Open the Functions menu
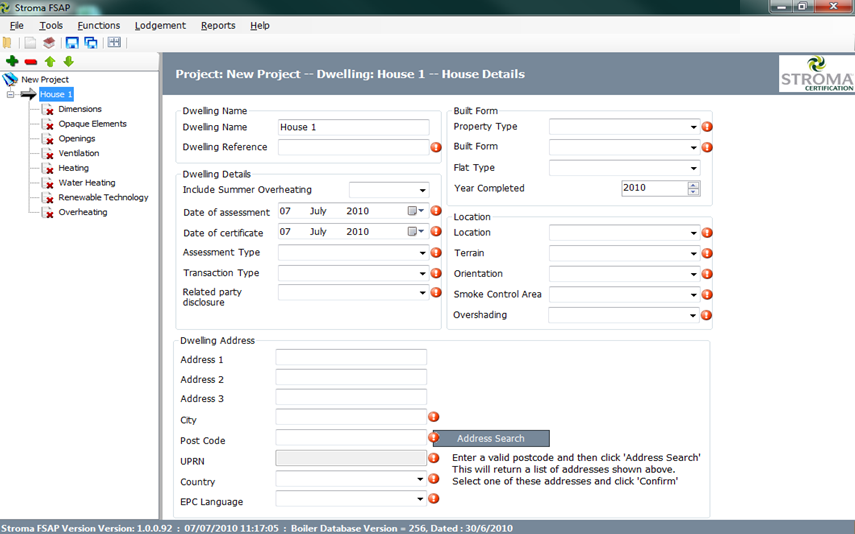Image resolution: width=855 pixels, height=534 pixels. pyautogui.click(x=99, y=25)
